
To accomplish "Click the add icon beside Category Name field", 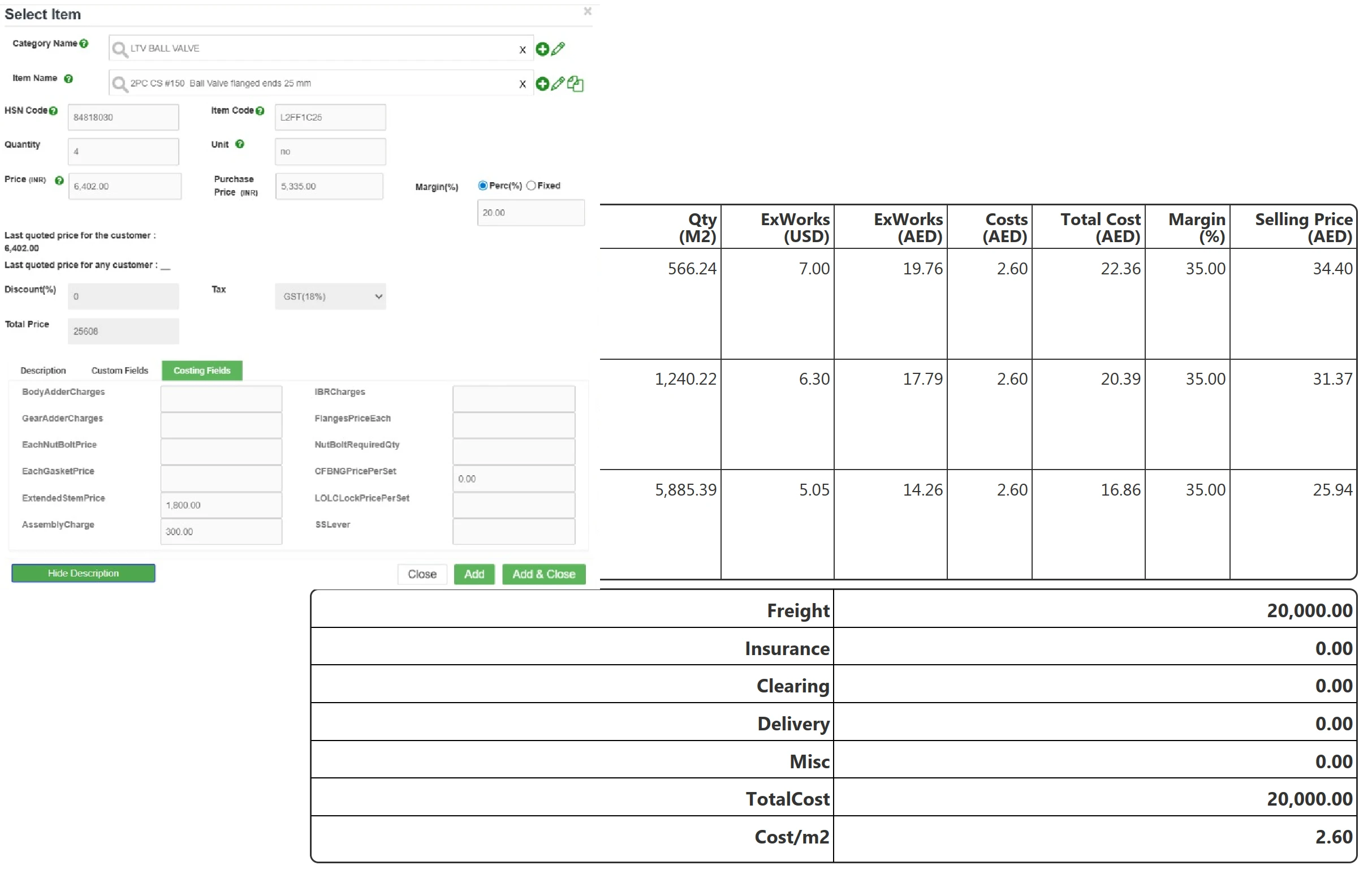I will point(542,49).
